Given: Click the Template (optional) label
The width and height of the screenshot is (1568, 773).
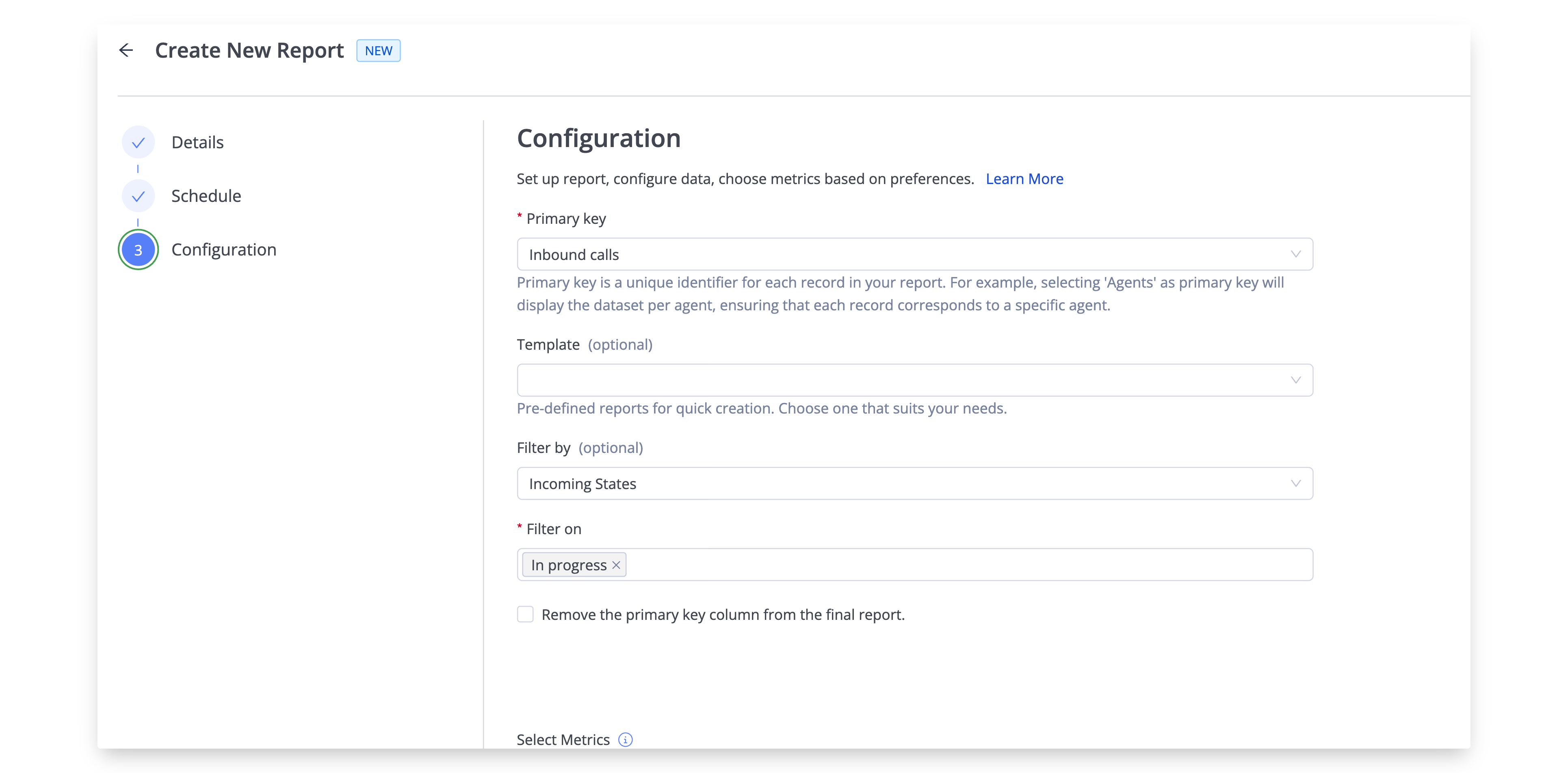Looking at the screenshot, I should tap(585, 344).
